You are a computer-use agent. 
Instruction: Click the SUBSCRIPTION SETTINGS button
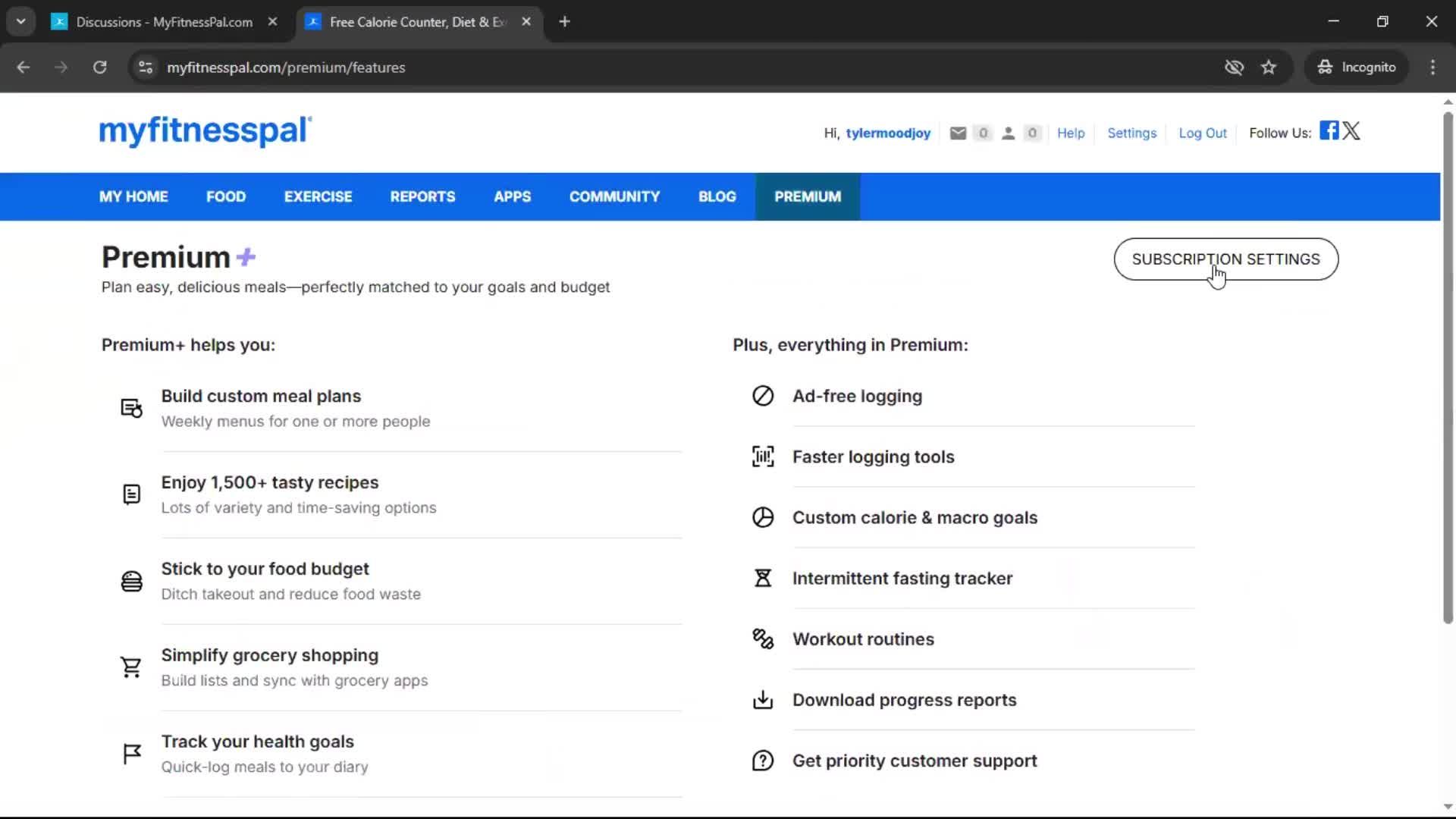point(1226,259)
